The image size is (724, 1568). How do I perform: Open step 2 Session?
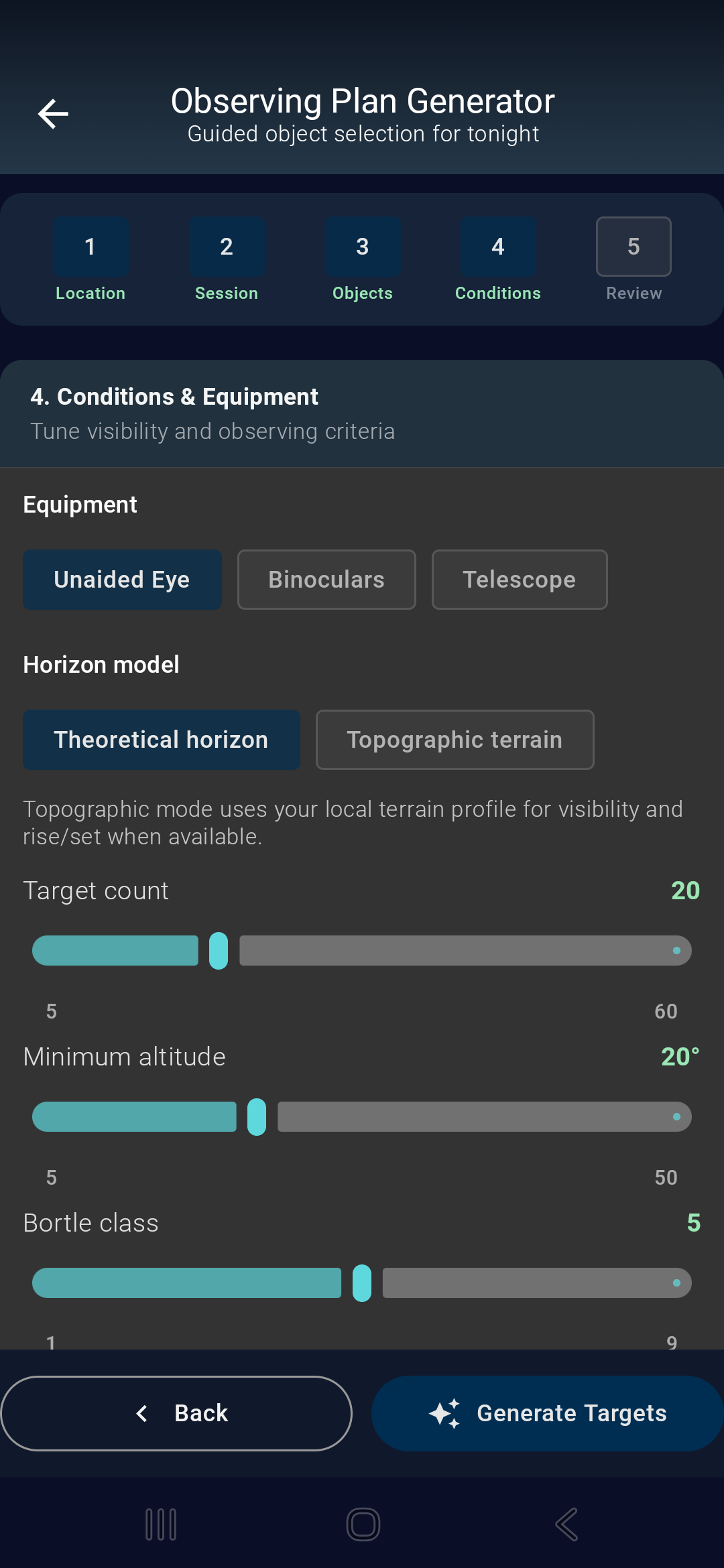(x=227, y=247)
